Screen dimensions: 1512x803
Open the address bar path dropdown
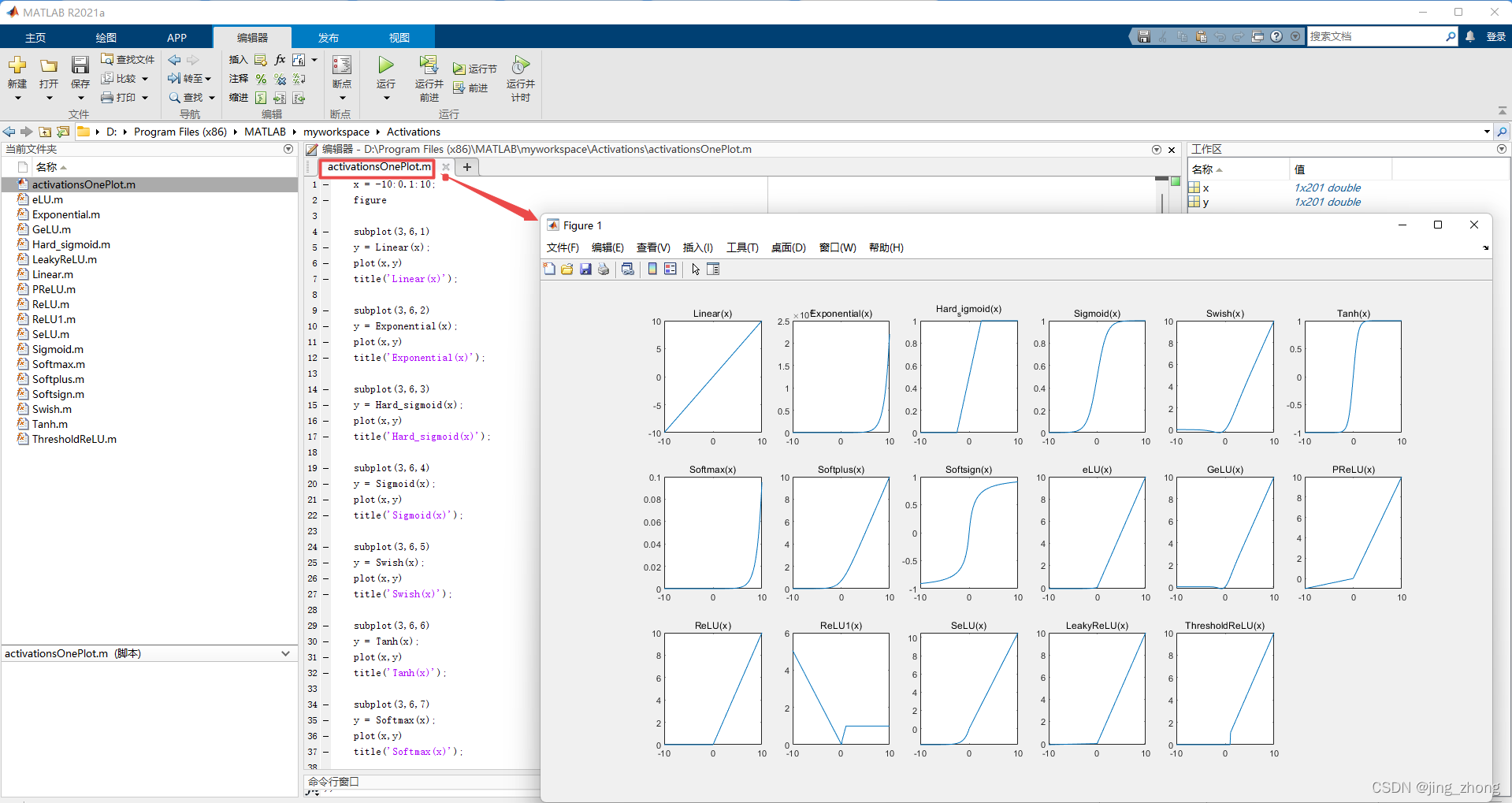coord(1487,132)
